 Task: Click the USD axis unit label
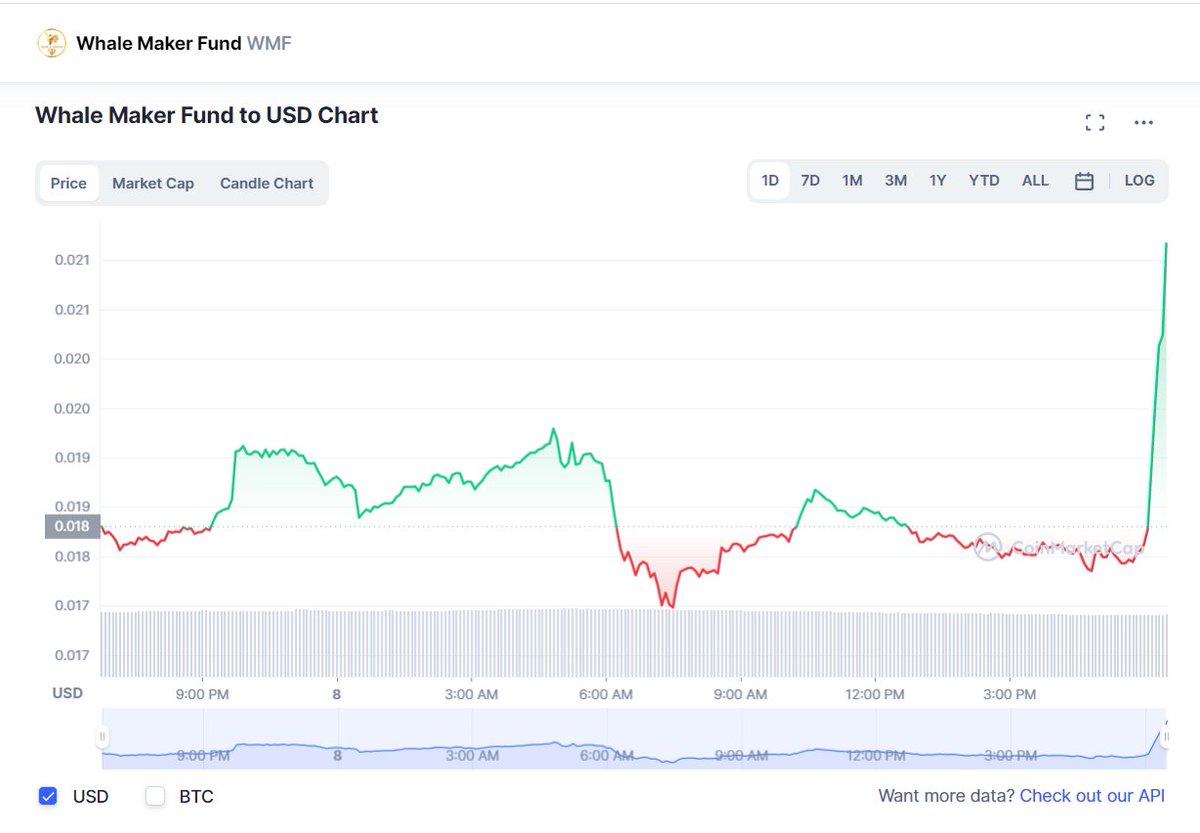67,693
